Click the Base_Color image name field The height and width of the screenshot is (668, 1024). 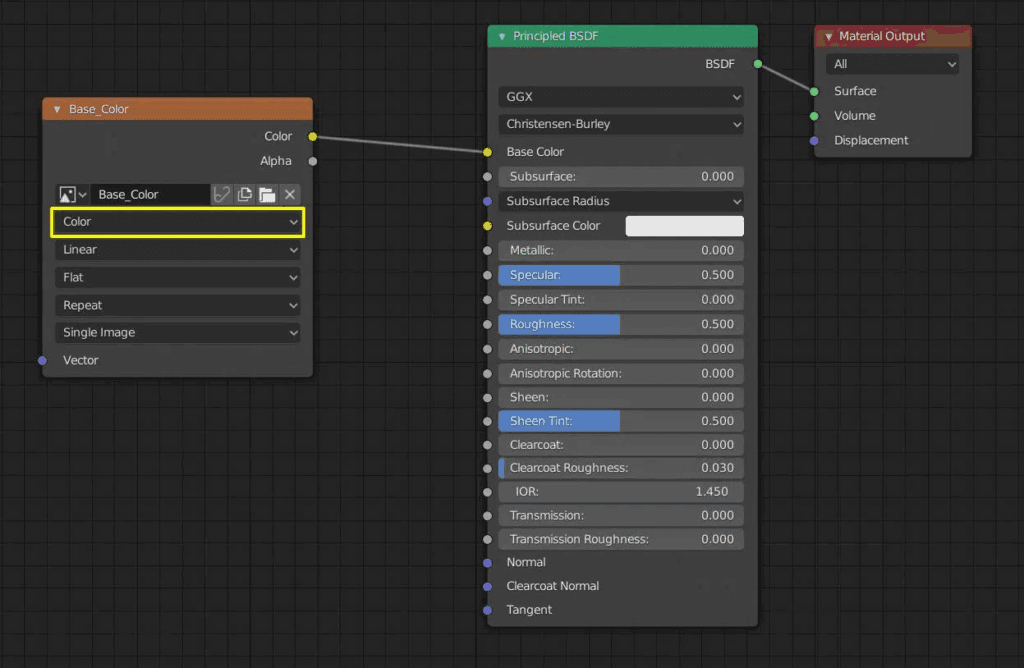150,195
